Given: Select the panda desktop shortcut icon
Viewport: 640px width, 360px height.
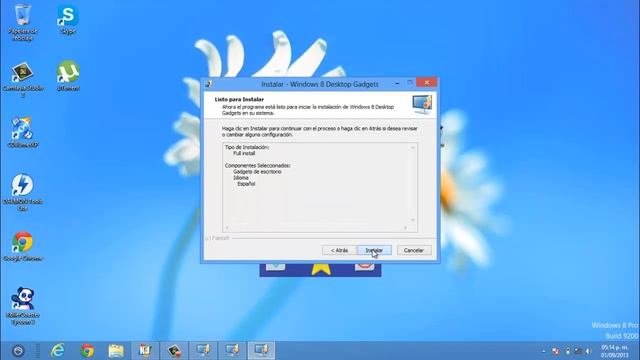Looking at the screenshot, I should (x=22, y=306).
